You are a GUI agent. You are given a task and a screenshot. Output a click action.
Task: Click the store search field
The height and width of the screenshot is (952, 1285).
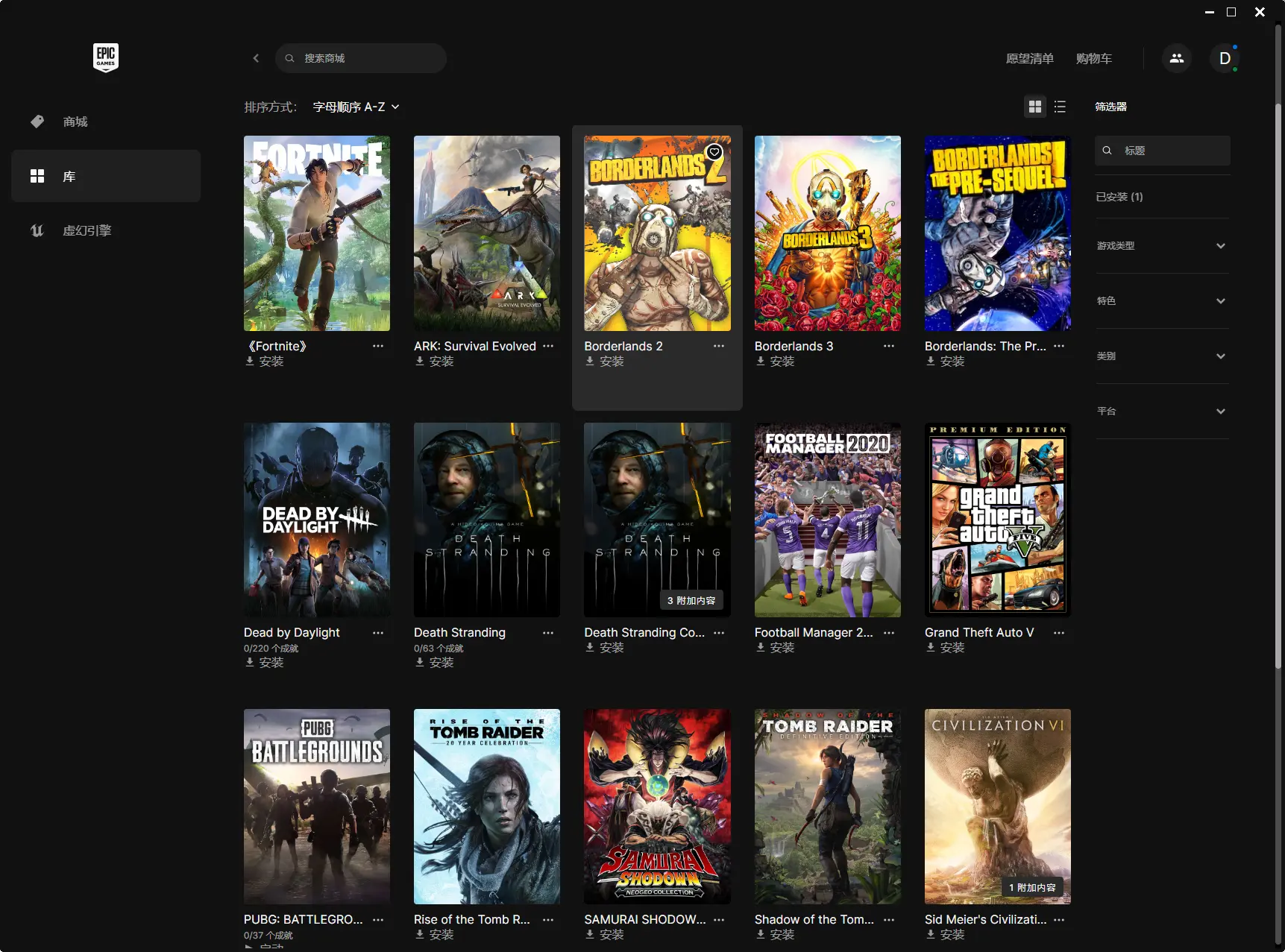(361, 58)
